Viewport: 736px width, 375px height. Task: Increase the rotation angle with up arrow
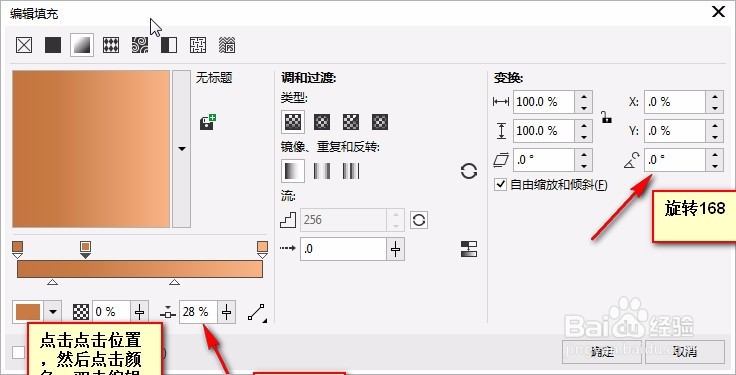click(714, 154)
